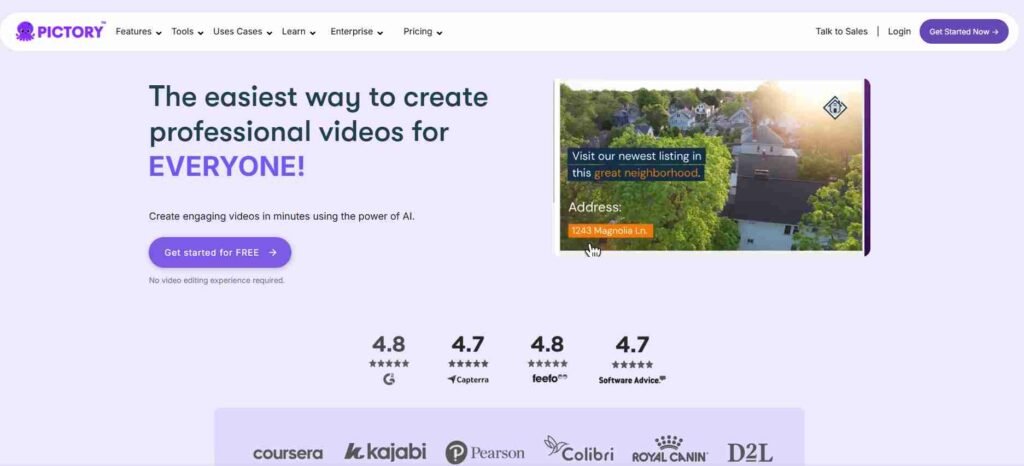Click 'No video editing experience required.' text
Screen dimensions: 1024x466
click(x=217, y=281)
